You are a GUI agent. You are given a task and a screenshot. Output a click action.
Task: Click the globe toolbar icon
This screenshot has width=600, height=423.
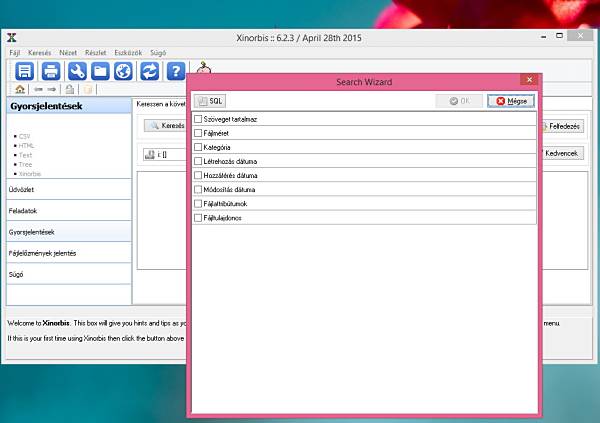point(123,71)
